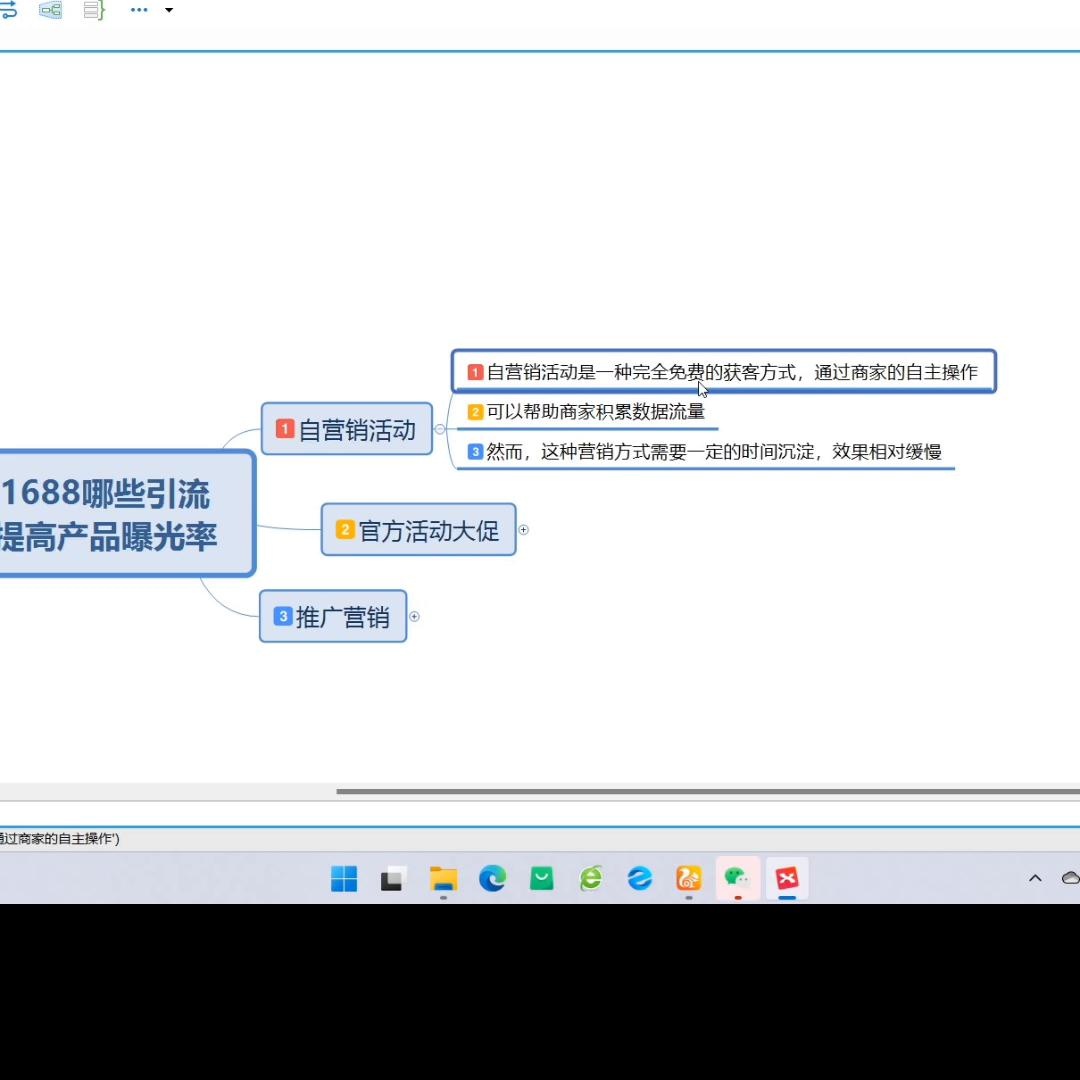Screen dimensions: 1080x1080
Task: Click priority 2 marker on 可以帮助商家积累数据流量
Action: point(475,412)
